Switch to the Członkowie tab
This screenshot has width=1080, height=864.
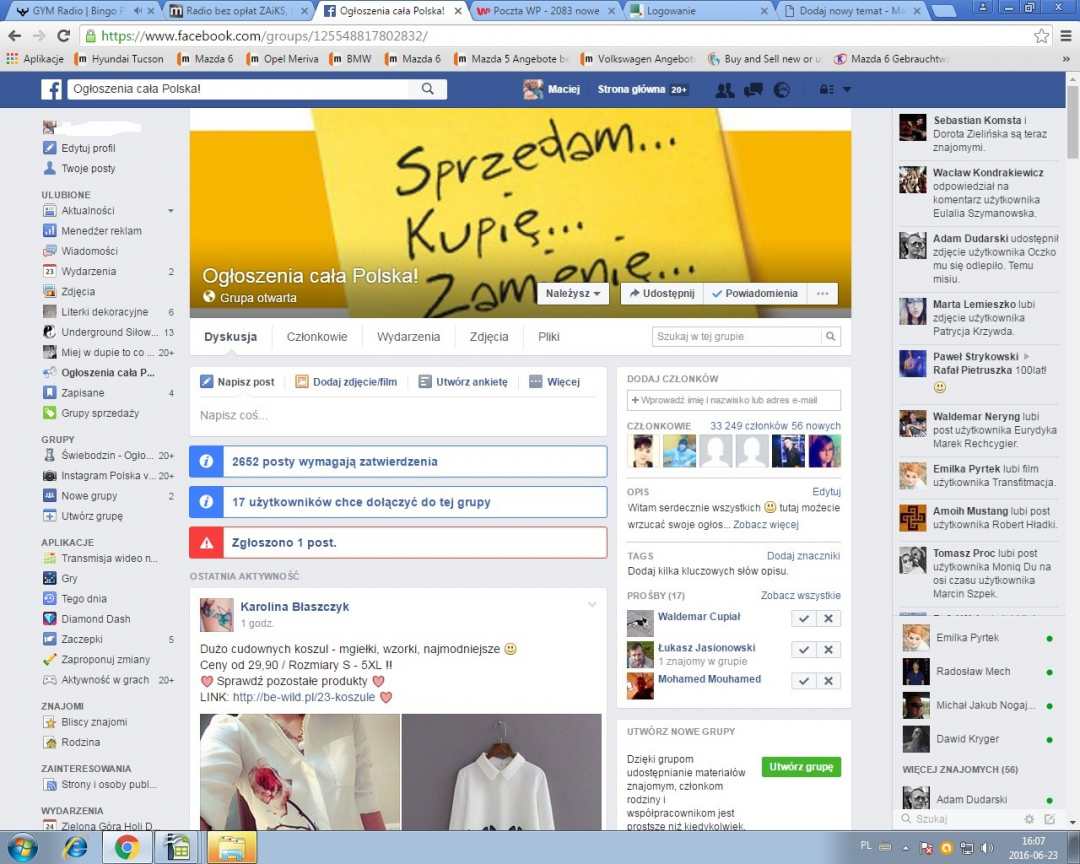coord(317,337)
